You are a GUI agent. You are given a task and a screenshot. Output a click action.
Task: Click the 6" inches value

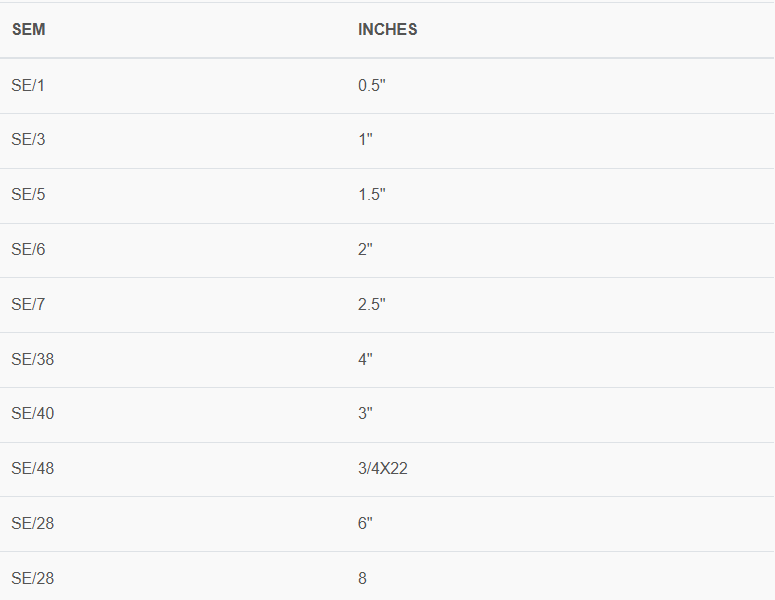point(365,523)
